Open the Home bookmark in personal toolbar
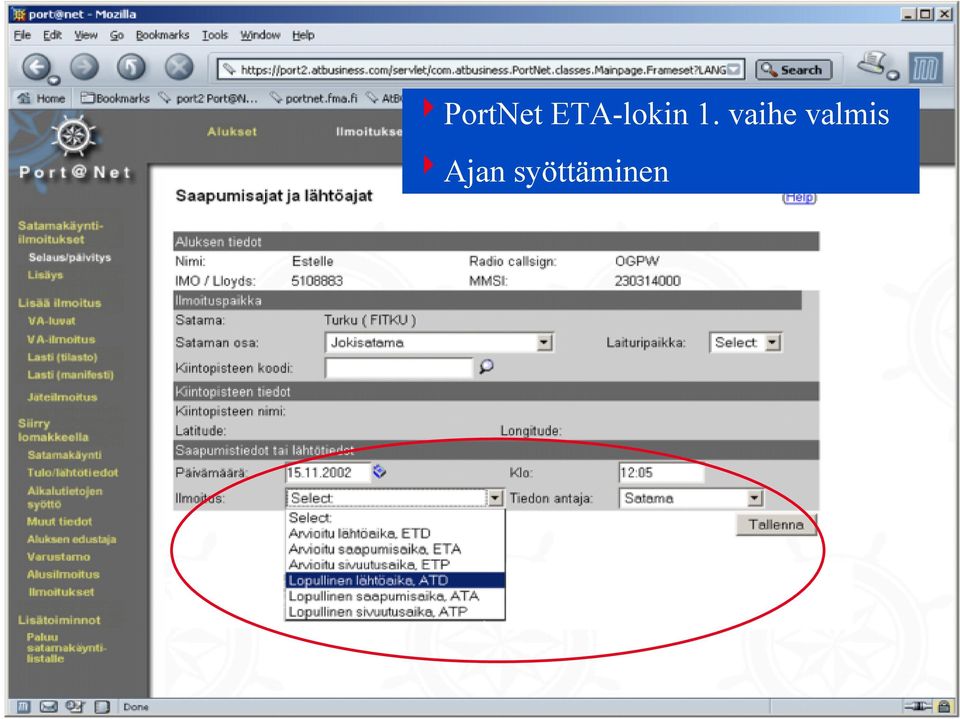The height and width of the screenshot is (719, 960). tap(42, 98)
